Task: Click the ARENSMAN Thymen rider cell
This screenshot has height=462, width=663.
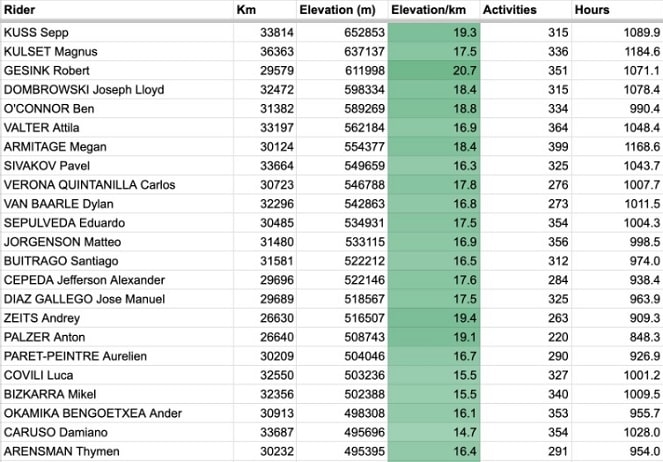Action: coord(117,451)
